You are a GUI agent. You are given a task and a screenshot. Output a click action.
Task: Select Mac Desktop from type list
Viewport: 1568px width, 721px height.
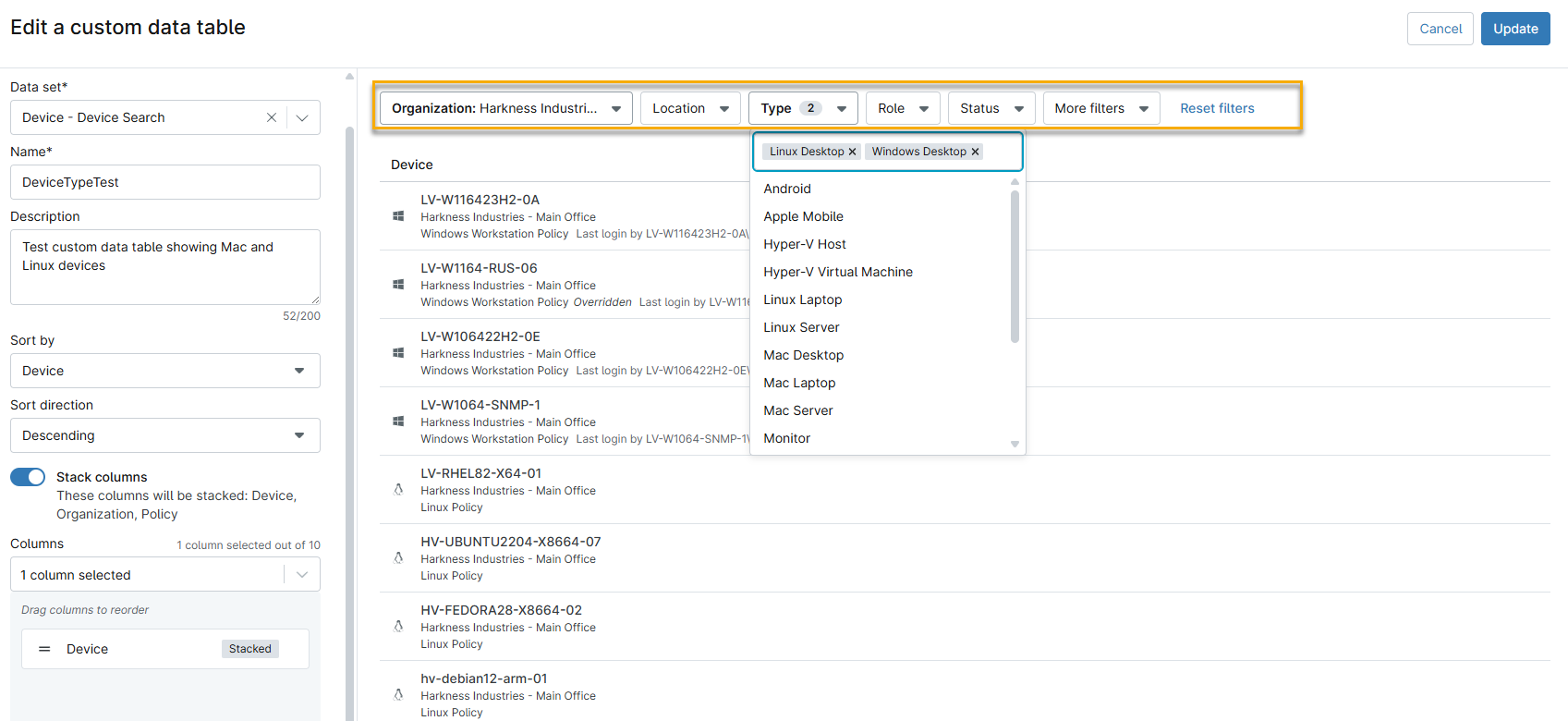coord(803,355)
